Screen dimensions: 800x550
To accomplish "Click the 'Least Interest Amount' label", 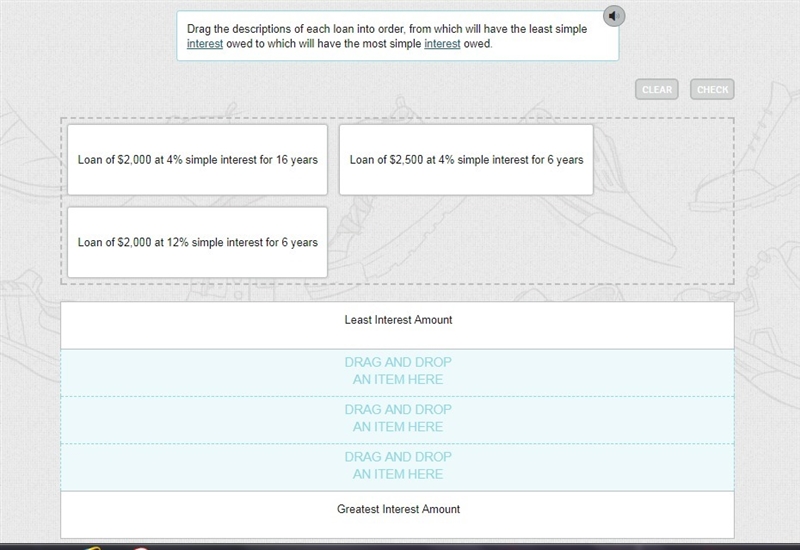I will click(398, 320).
